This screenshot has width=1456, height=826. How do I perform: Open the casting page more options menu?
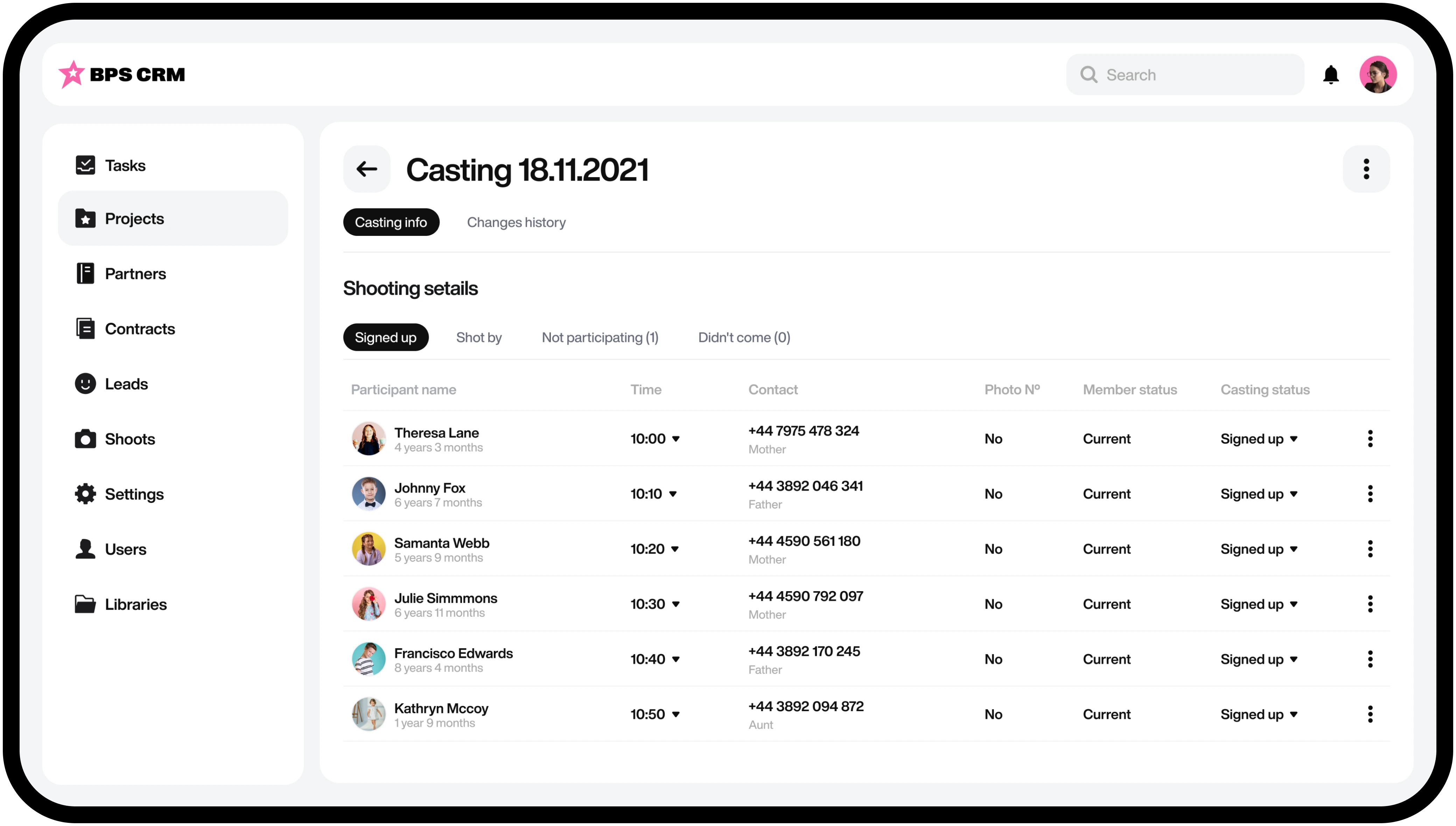(1366, 168)
